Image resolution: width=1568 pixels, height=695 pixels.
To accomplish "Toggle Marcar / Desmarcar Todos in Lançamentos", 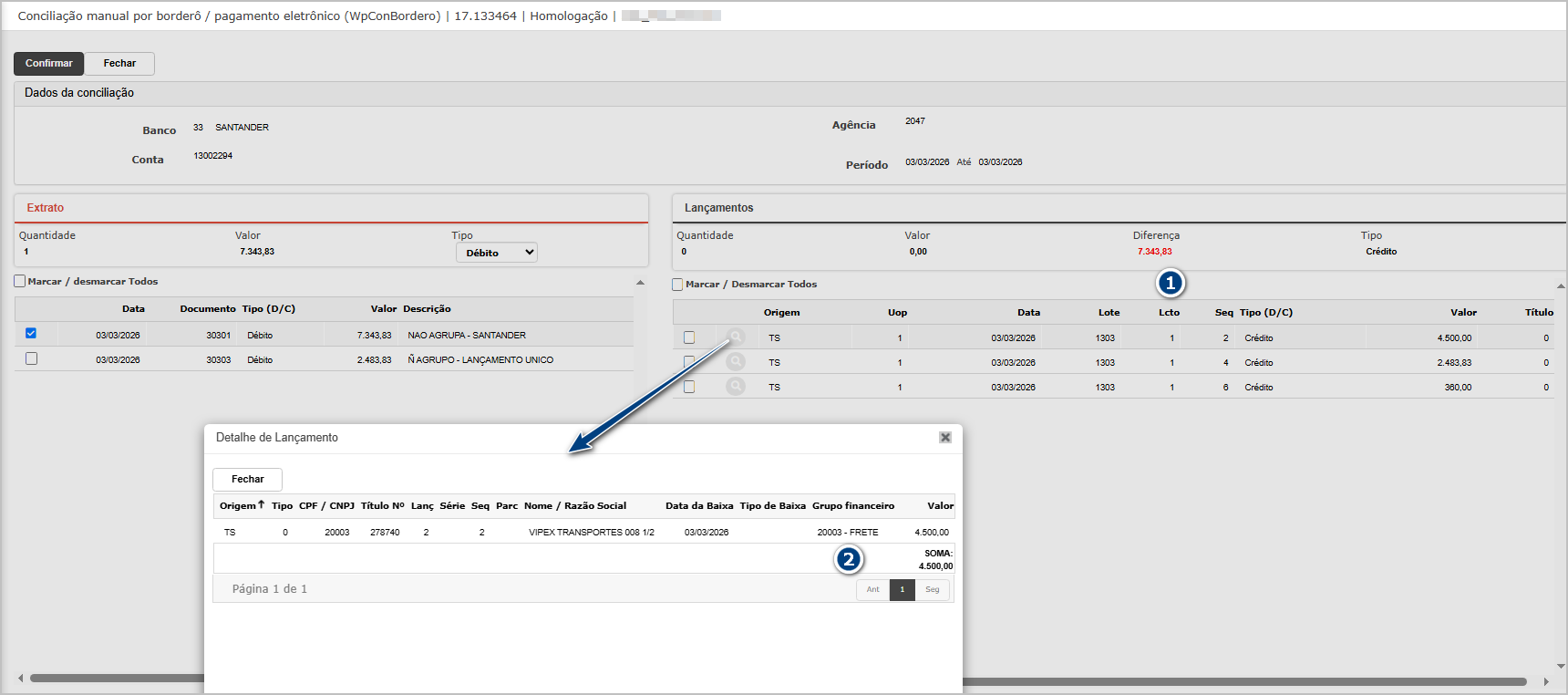I will click(677, 285).
